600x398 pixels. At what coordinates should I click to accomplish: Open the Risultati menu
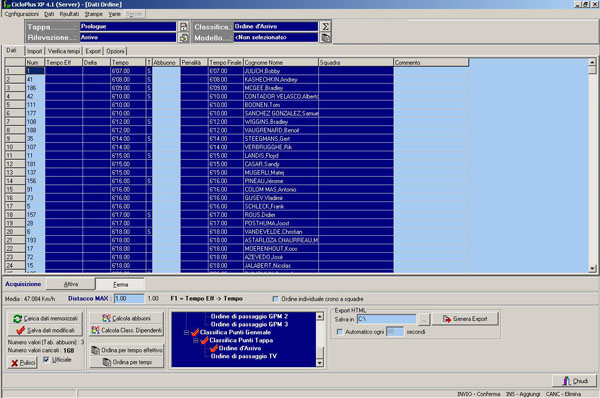pos(69,14)
